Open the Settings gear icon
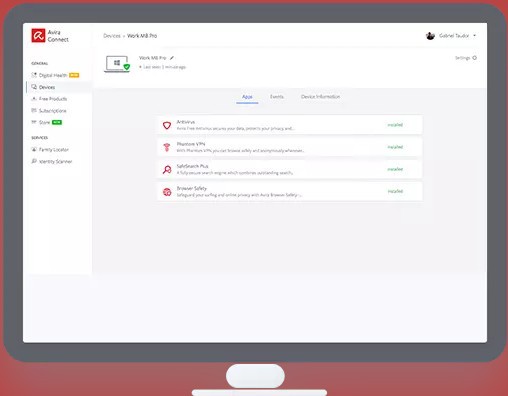The image size is (508, 396). (475, 58)
